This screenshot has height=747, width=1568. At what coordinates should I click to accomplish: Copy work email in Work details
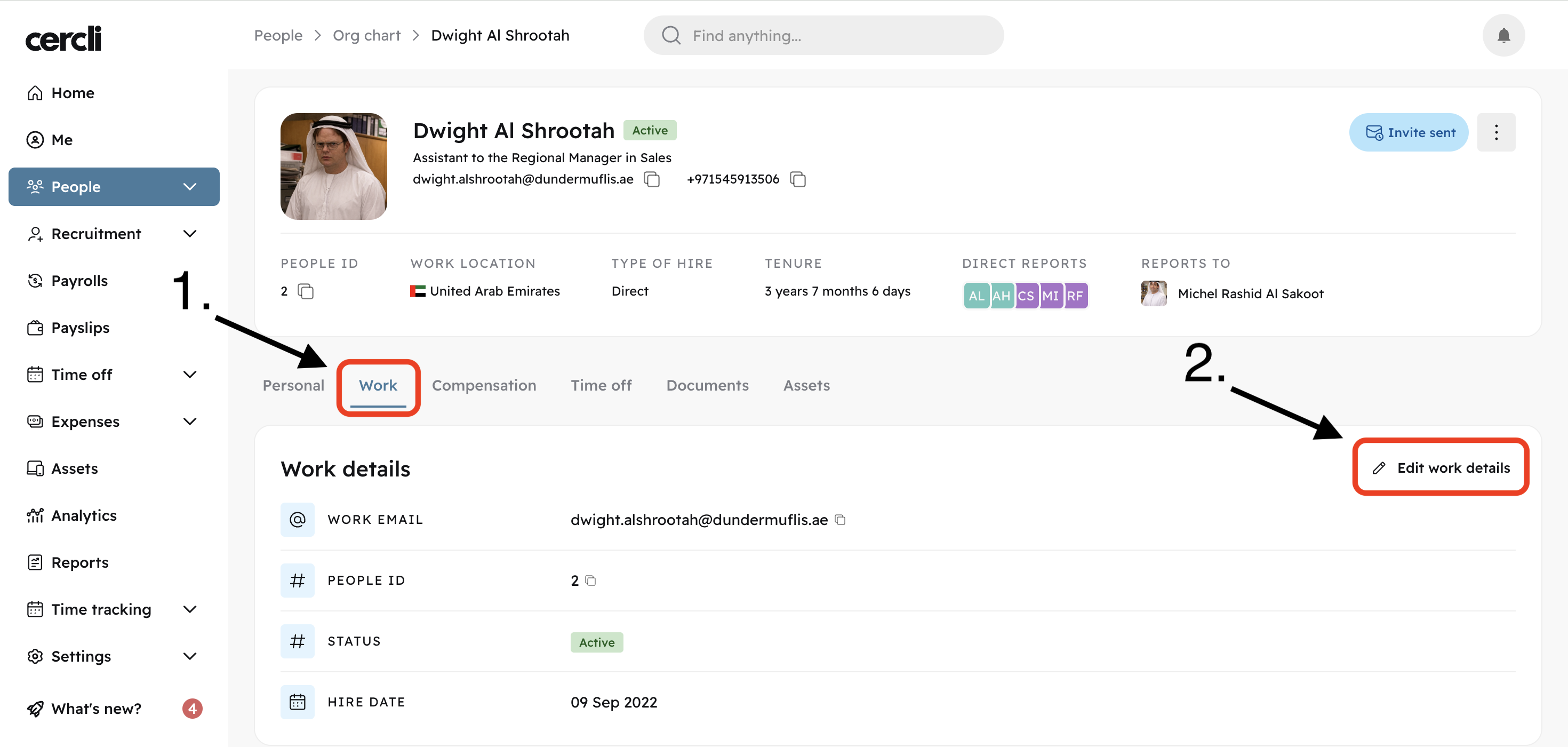coord(840,519)
